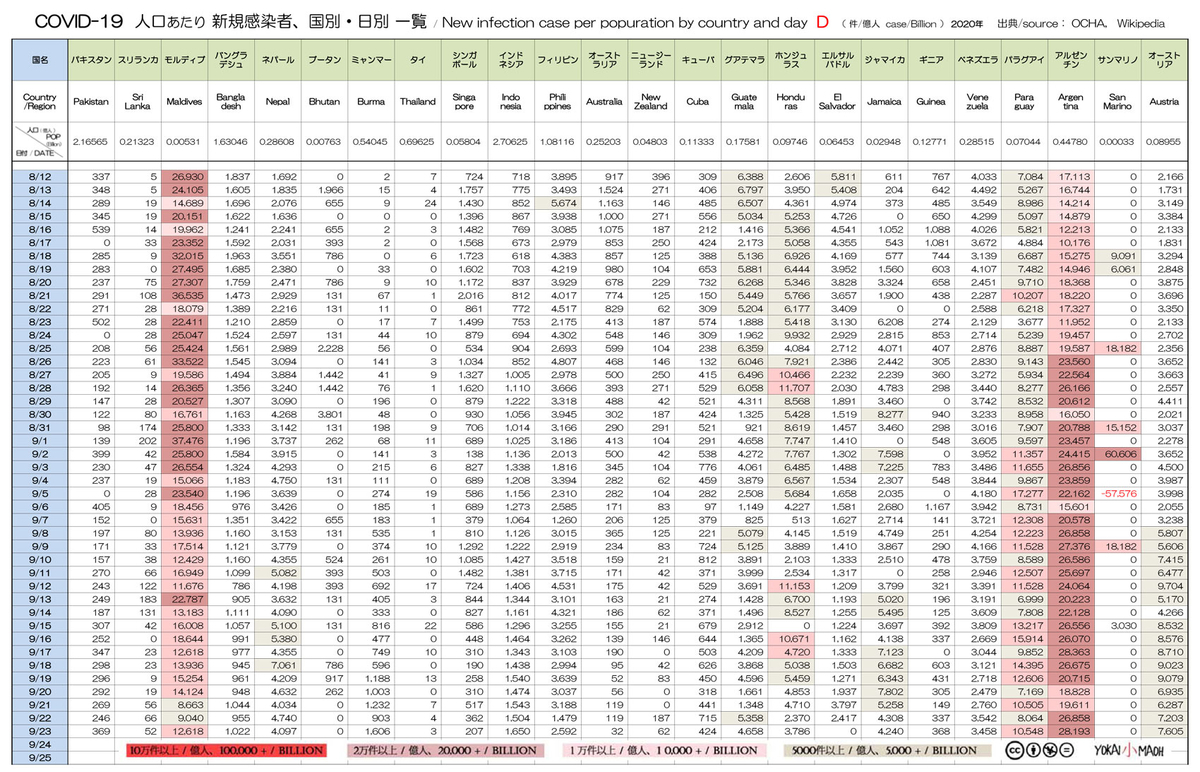This screenshot has height=772, width=1200.
Task: Select the empty 9/24 date row label
Action: pos(41,744)
